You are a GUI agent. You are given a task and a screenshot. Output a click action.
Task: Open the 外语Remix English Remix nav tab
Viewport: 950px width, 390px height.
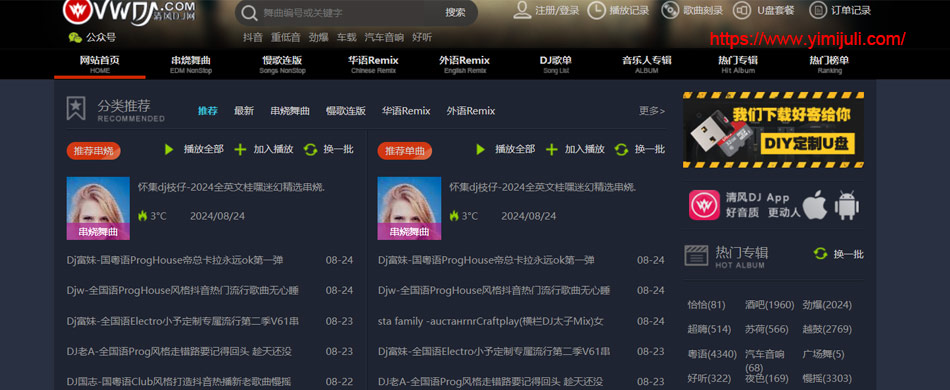tap(464, 64)
